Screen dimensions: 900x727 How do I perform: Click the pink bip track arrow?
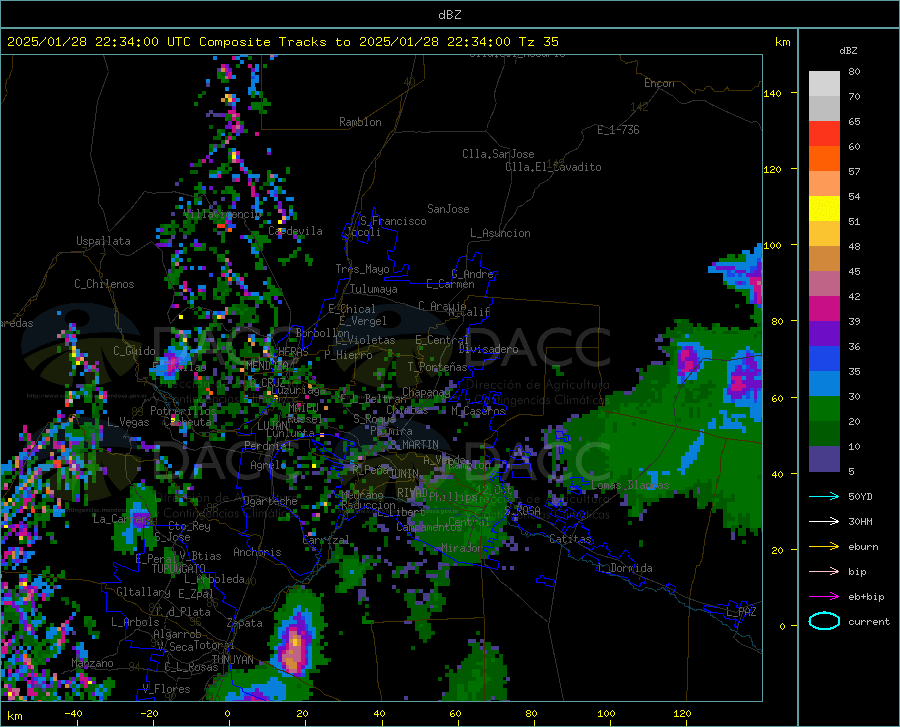tap(824, 571)
